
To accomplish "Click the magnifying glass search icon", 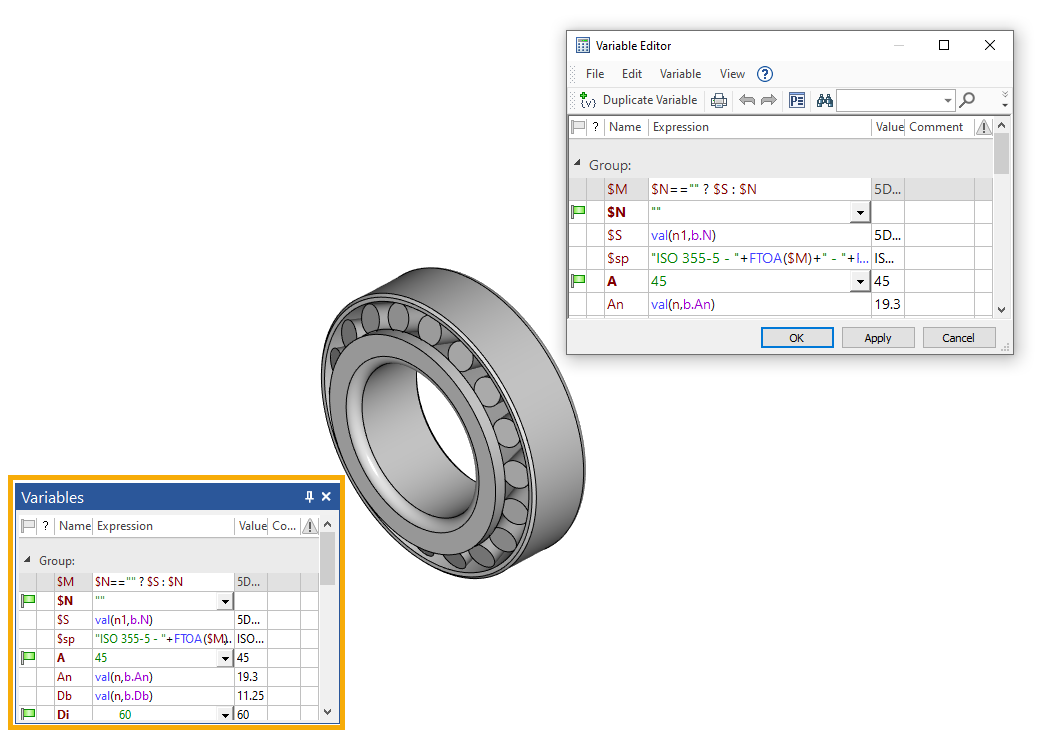I will click(x=967, y=100).
